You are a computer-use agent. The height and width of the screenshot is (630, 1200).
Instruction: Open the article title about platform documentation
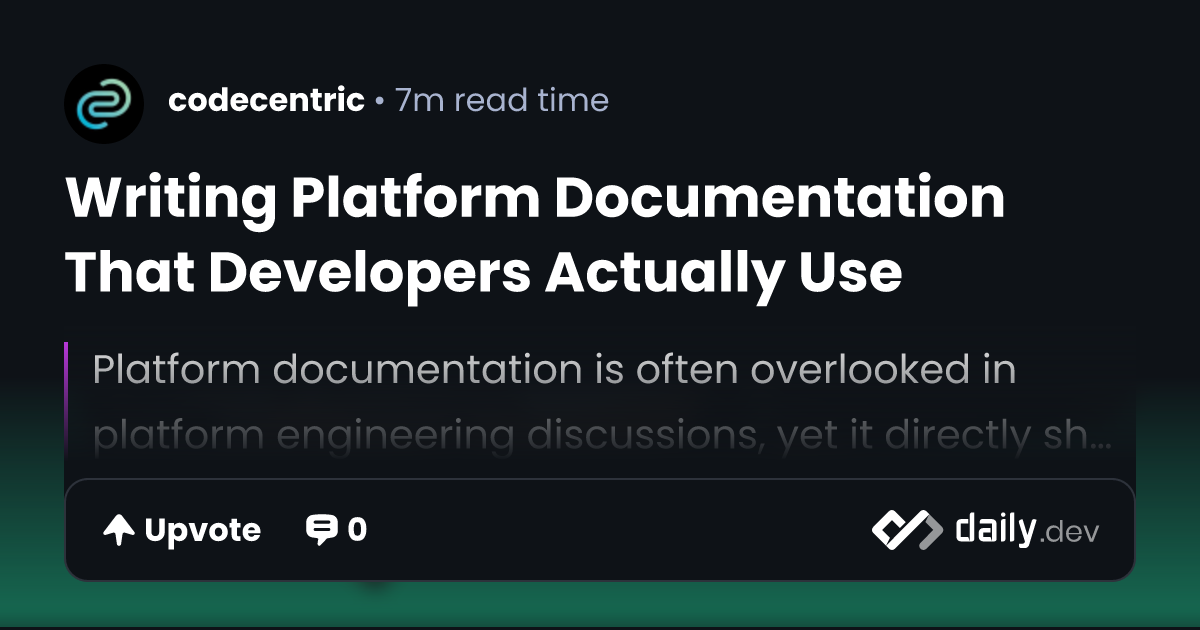pos(535,235)
